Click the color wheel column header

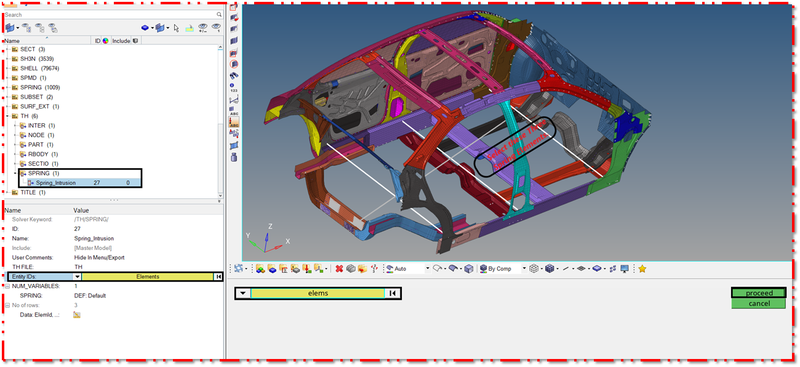tap(106, 40)
